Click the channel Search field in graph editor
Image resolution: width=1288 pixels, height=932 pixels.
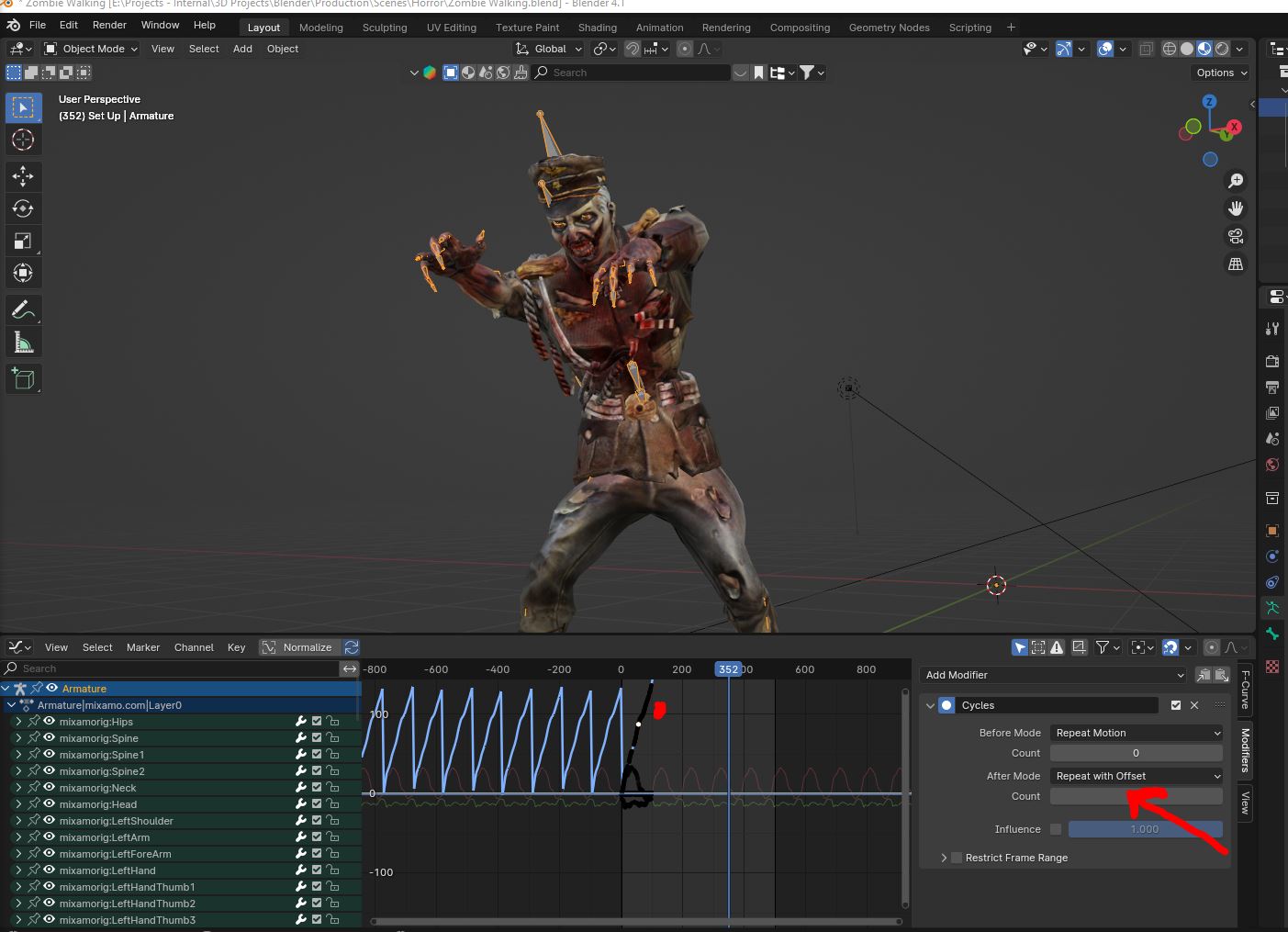click(x=171, y=668)
